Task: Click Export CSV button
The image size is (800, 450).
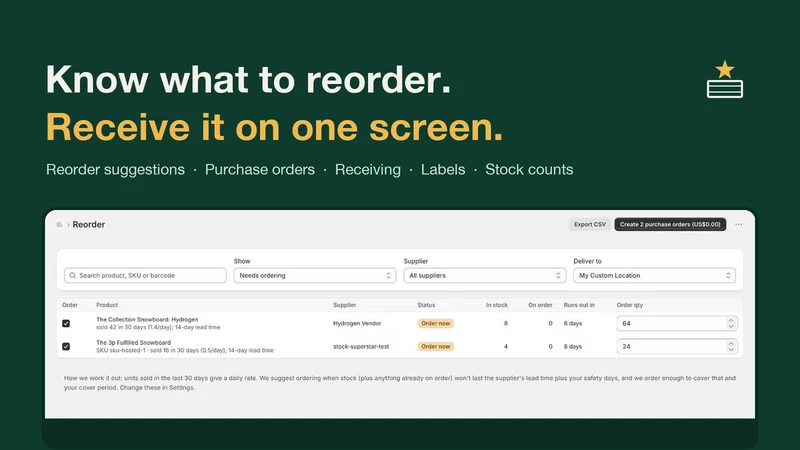Action: [590, 224]
